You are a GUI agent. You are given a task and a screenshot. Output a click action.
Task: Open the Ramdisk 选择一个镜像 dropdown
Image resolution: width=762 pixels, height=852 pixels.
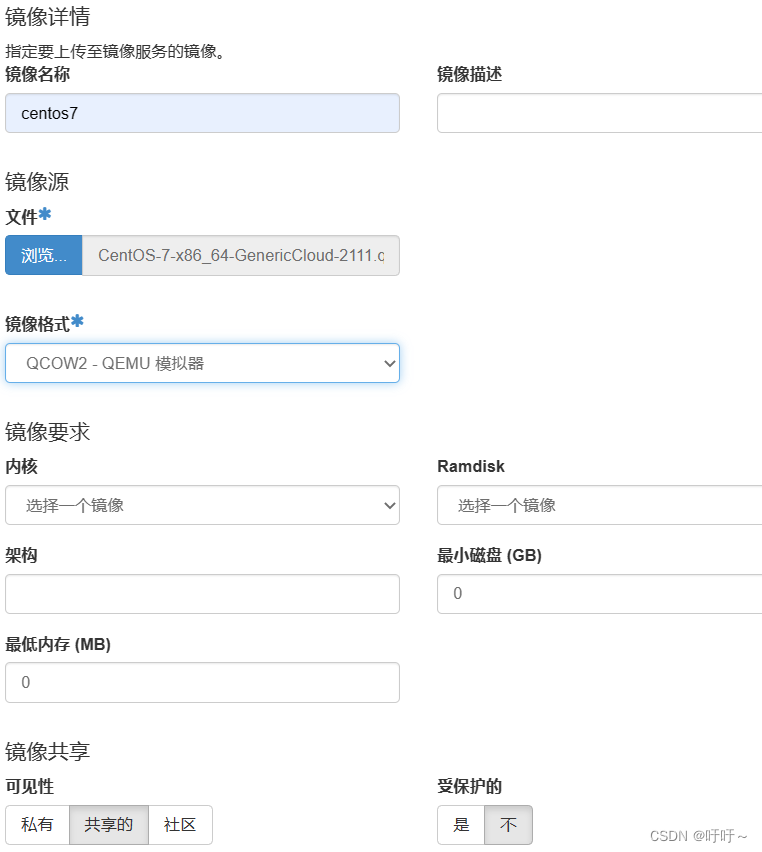(599, 505)
